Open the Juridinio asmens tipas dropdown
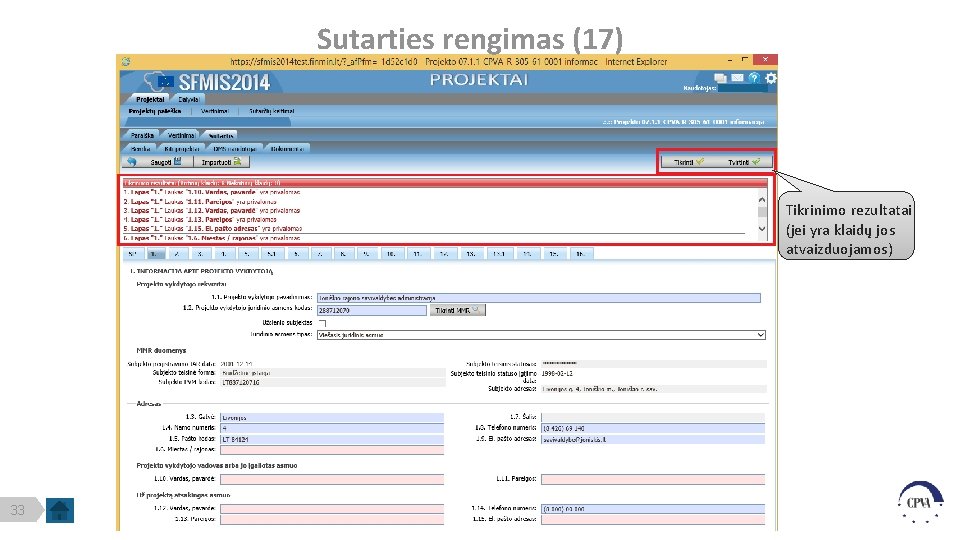Viewport: 960px width, 540px height. point(541,335)
